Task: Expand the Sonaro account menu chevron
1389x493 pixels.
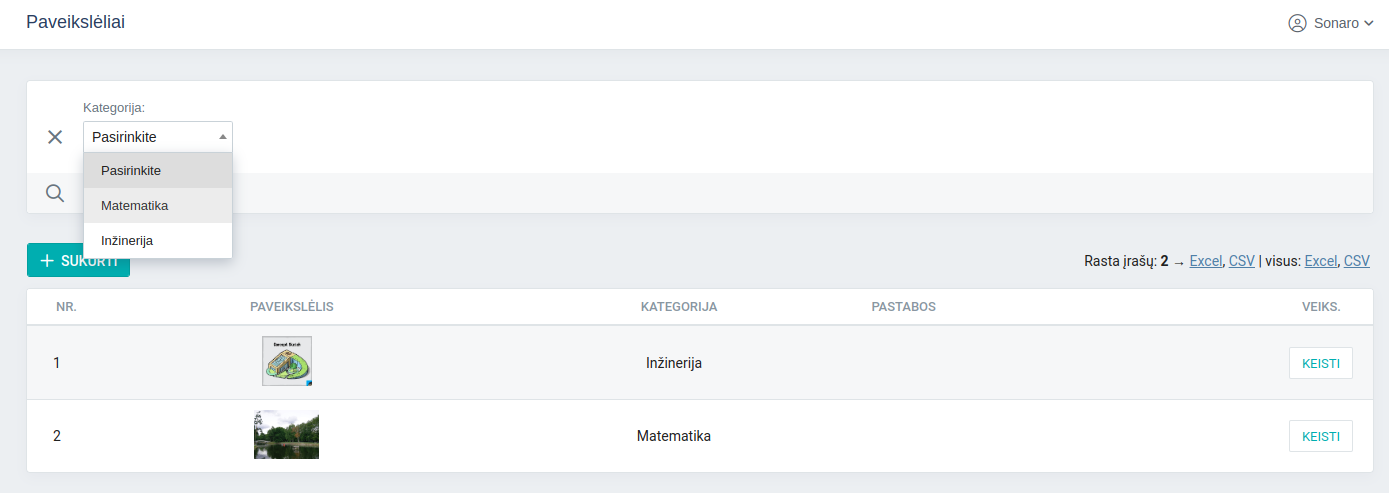Action: coord(1369,23)
